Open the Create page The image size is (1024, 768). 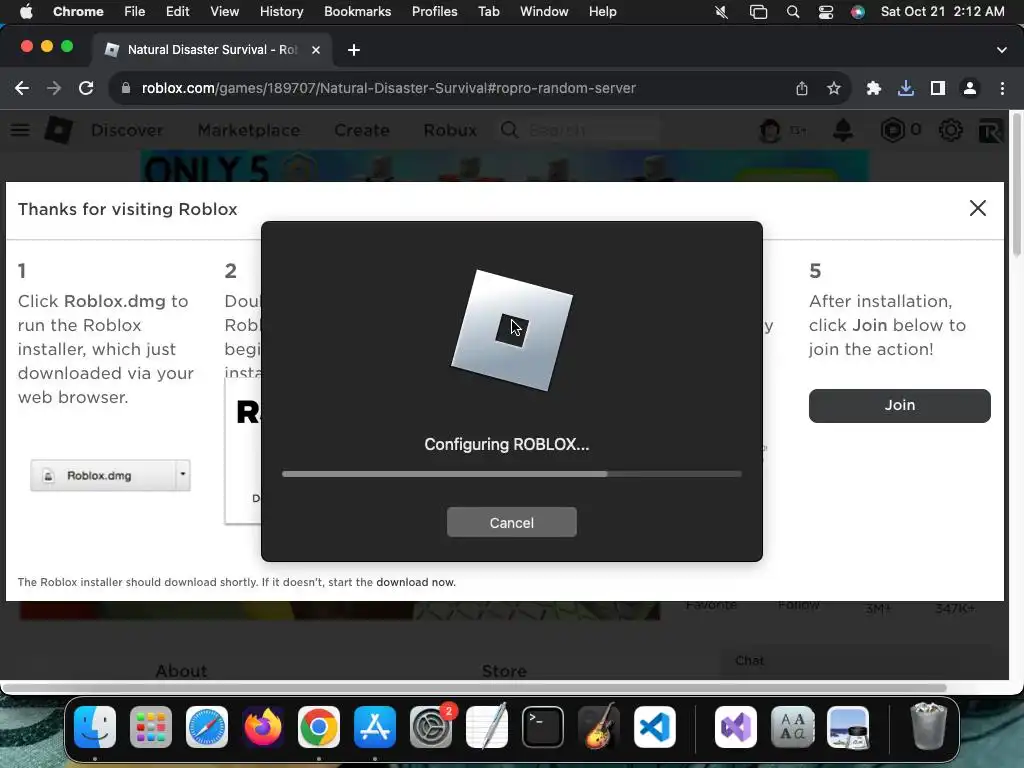click(x=362, y=130)
